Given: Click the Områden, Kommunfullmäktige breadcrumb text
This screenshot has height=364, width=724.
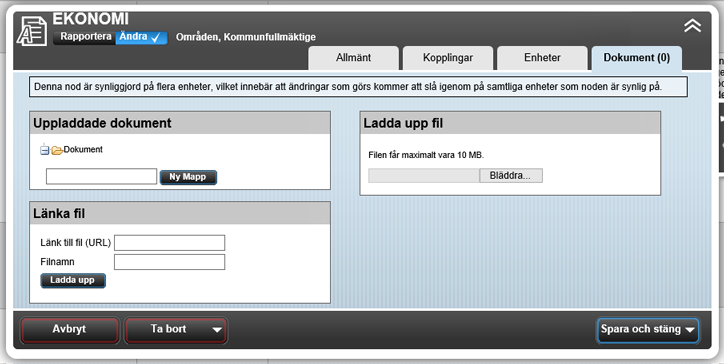Looking at the screenshot, I should coord(246,37).
